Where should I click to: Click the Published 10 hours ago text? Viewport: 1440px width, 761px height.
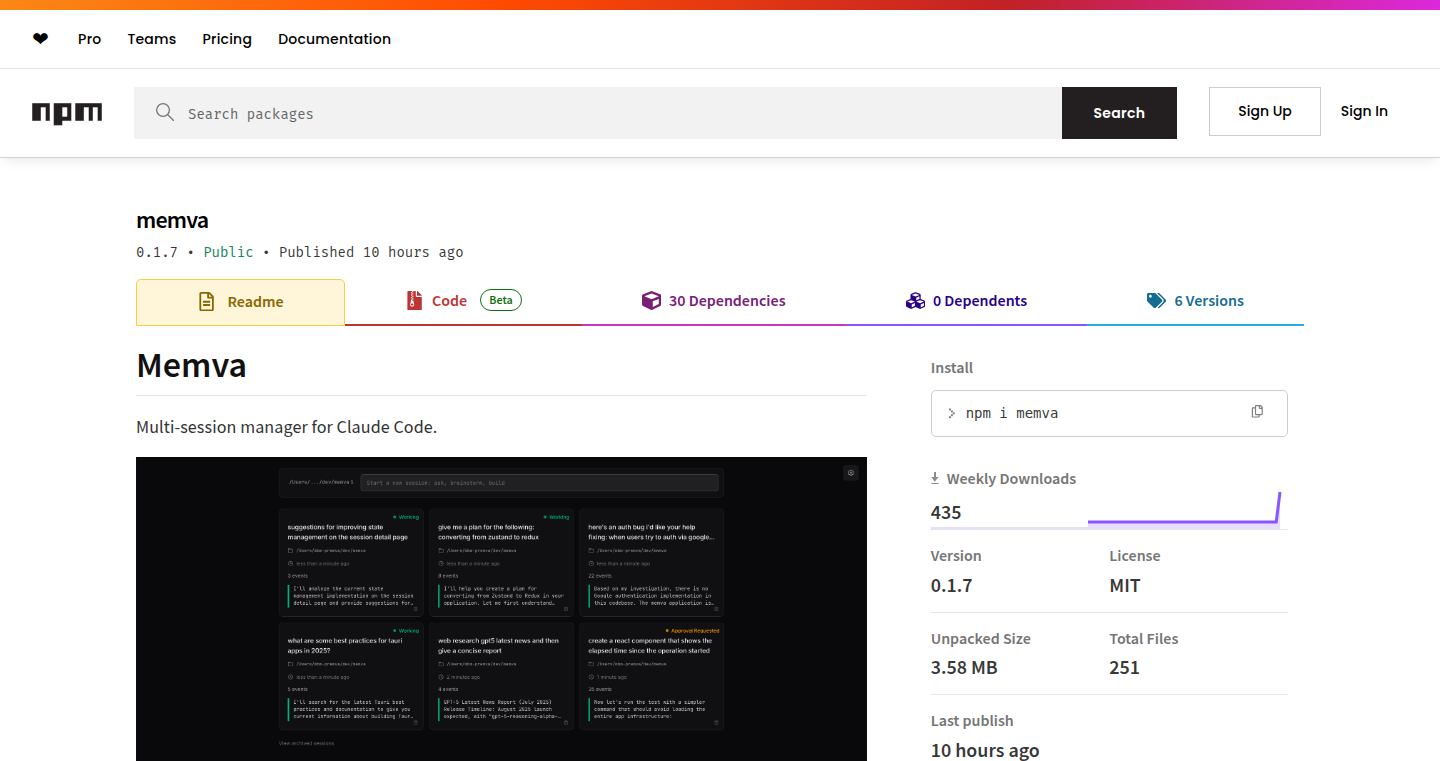pyautogui.click(x=371, y=252)
